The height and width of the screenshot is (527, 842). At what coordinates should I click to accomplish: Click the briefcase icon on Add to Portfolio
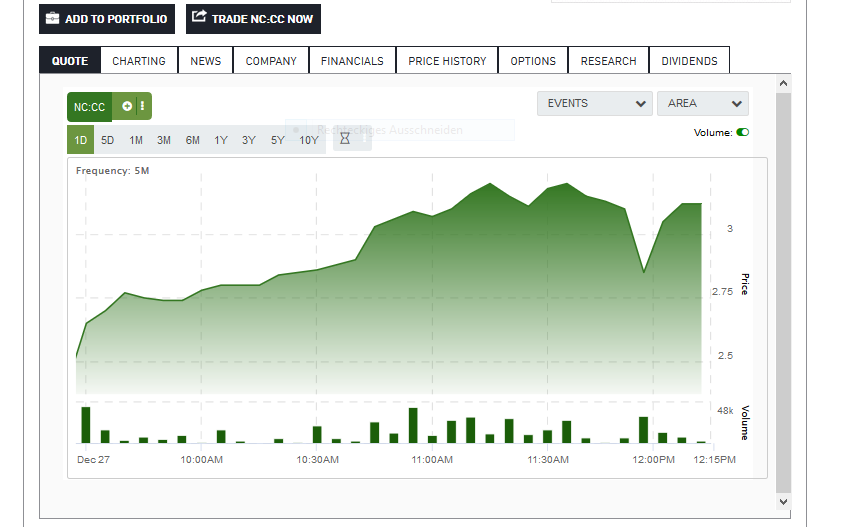pos(52,19)
